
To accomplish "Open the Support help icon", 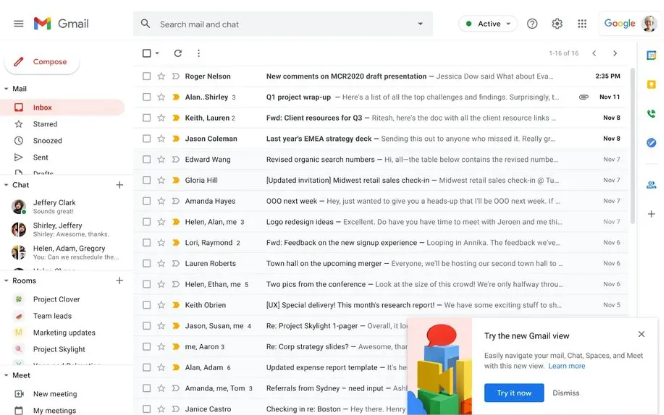I will click(x=532, y=24).
